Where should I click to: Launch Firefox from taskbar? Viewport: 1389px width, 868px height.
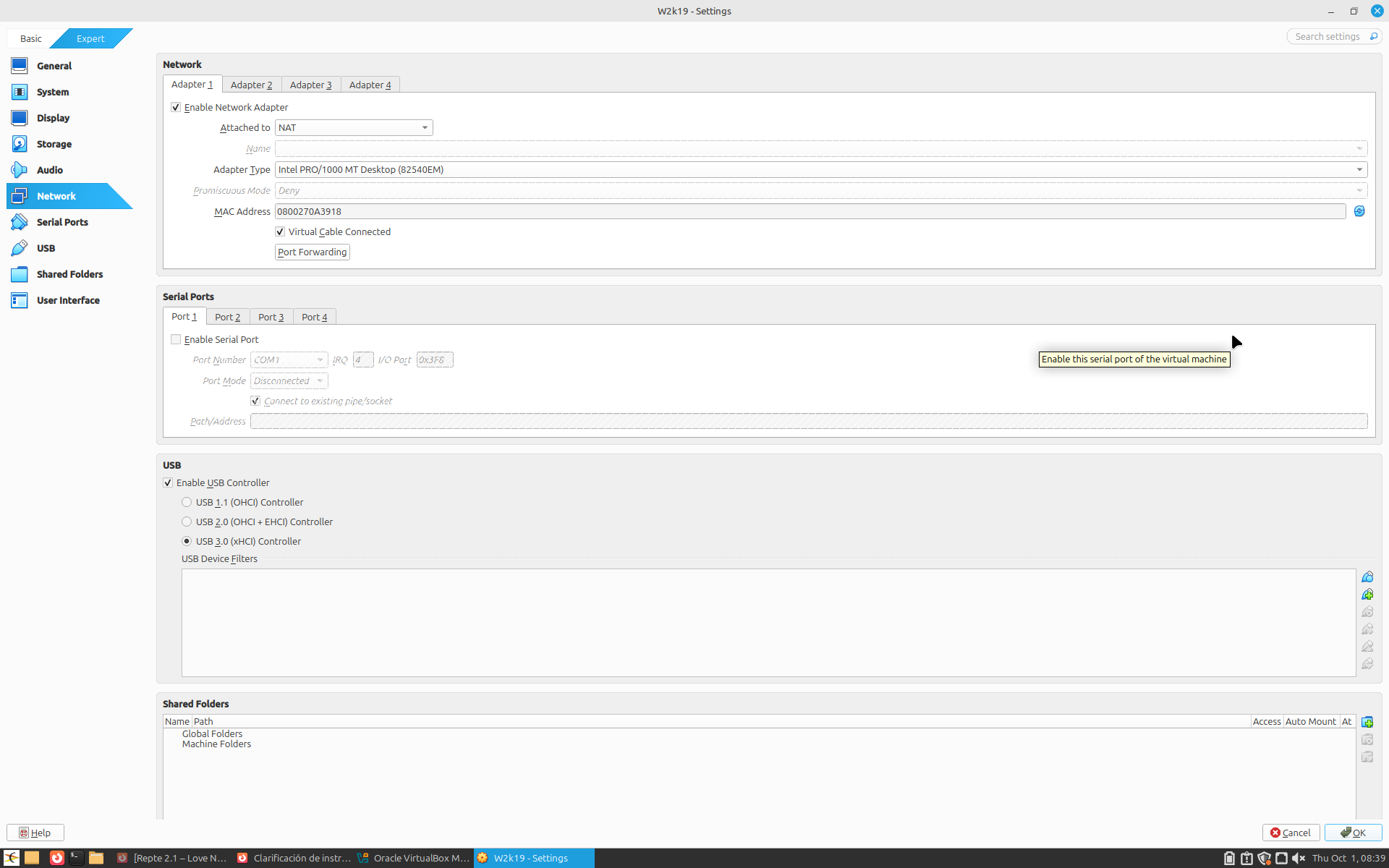pos(56,858)
